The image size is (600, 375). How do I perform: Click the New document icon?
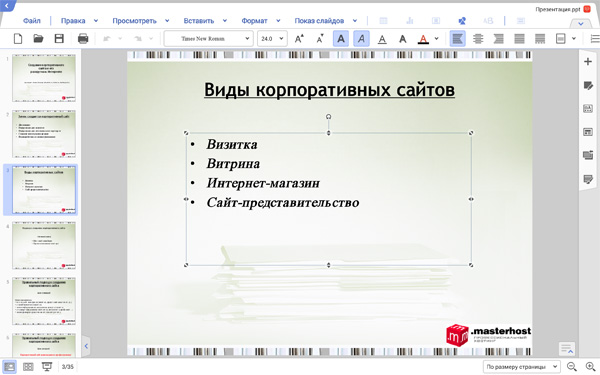(x=18, y=39)
